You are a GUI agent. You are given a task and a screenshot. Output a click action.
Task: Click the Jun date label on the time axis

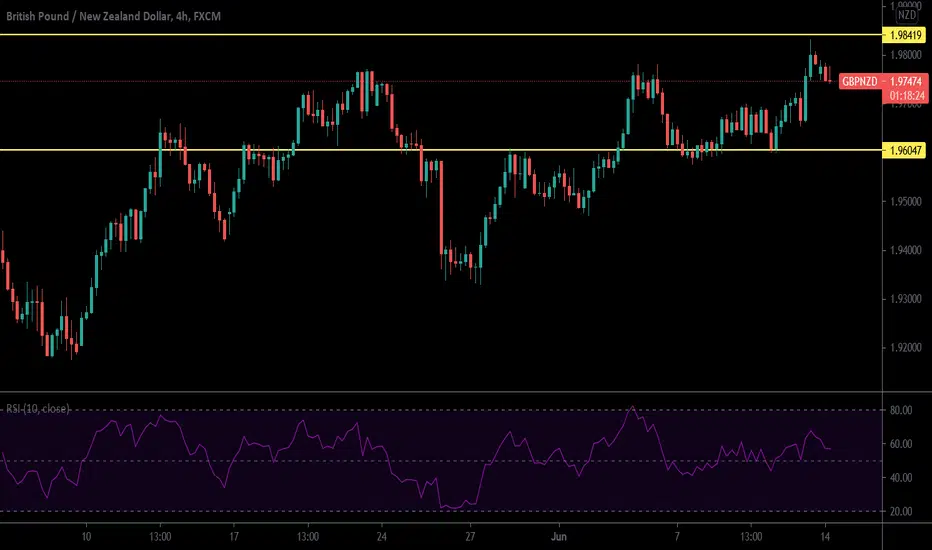[559, 537]
